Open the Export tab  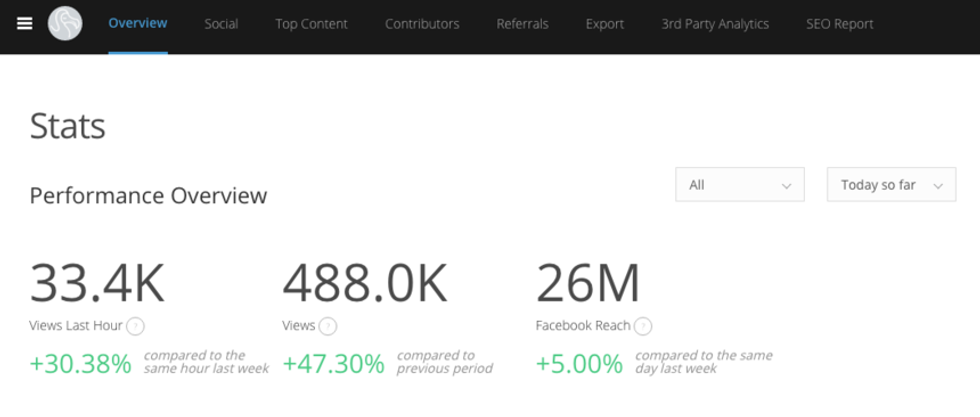point(605,24)
